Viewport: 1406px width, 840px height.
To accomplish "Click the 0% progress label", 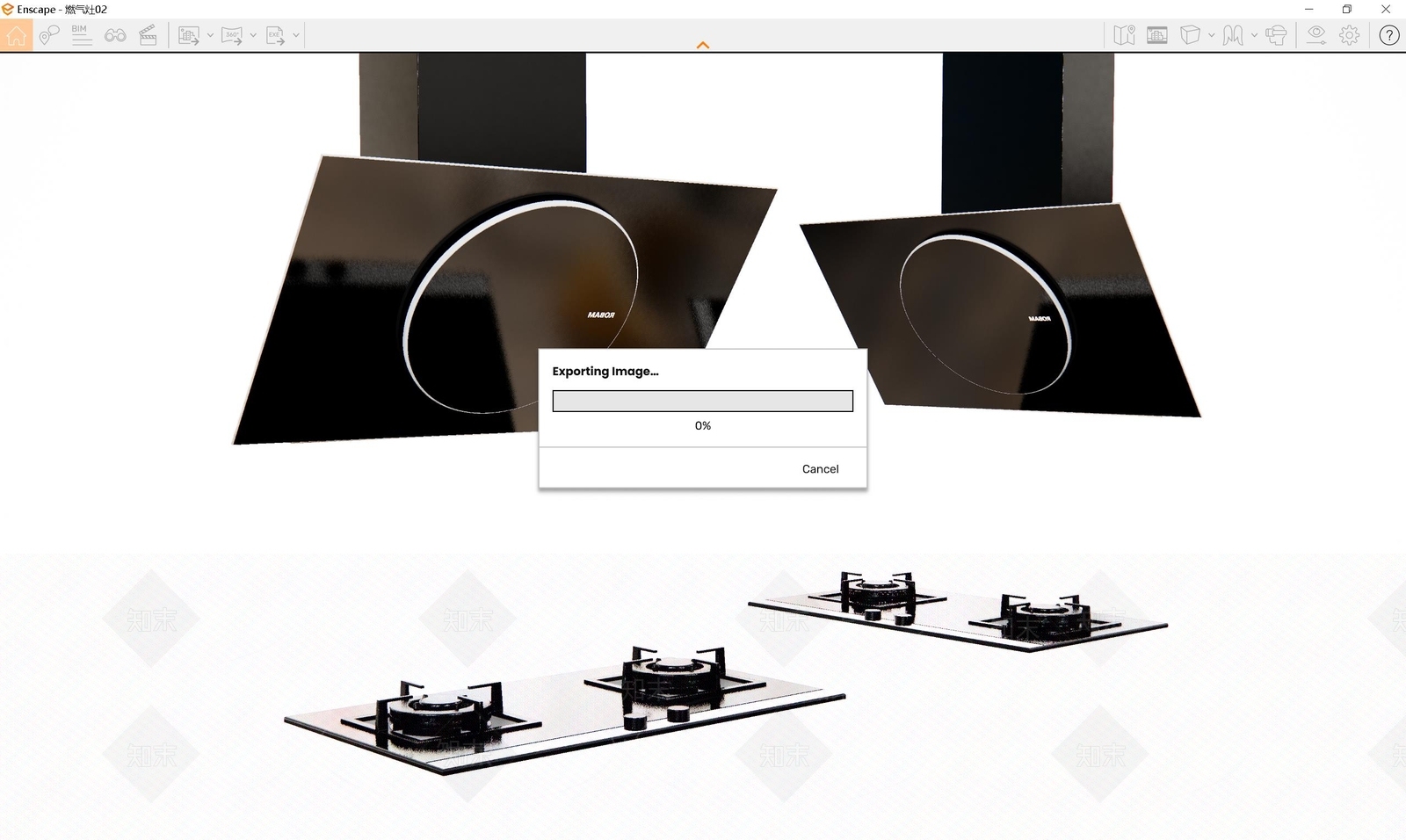I will coord(703,425).
